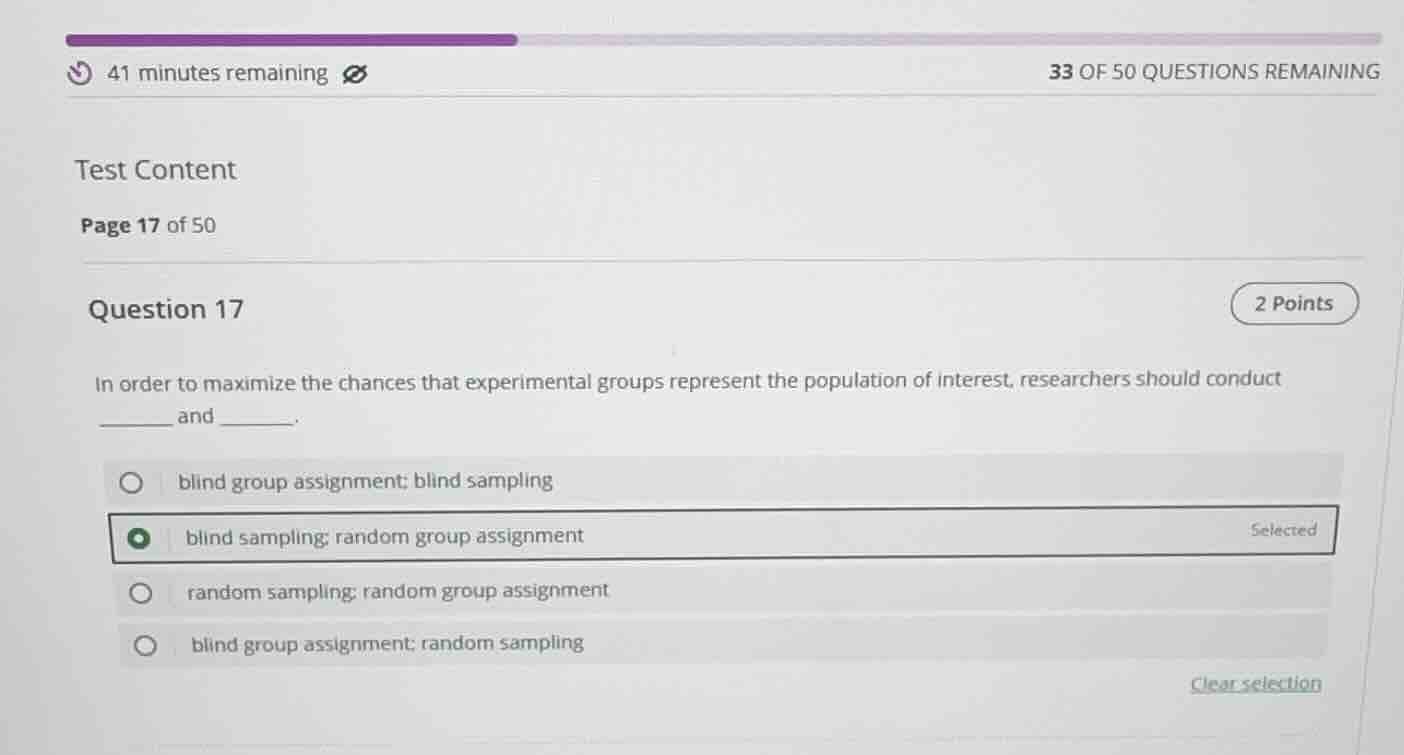1404x755 pixels.
Task: Click the countdown stopwatch symbol
Action: click(x=80, y=73)
